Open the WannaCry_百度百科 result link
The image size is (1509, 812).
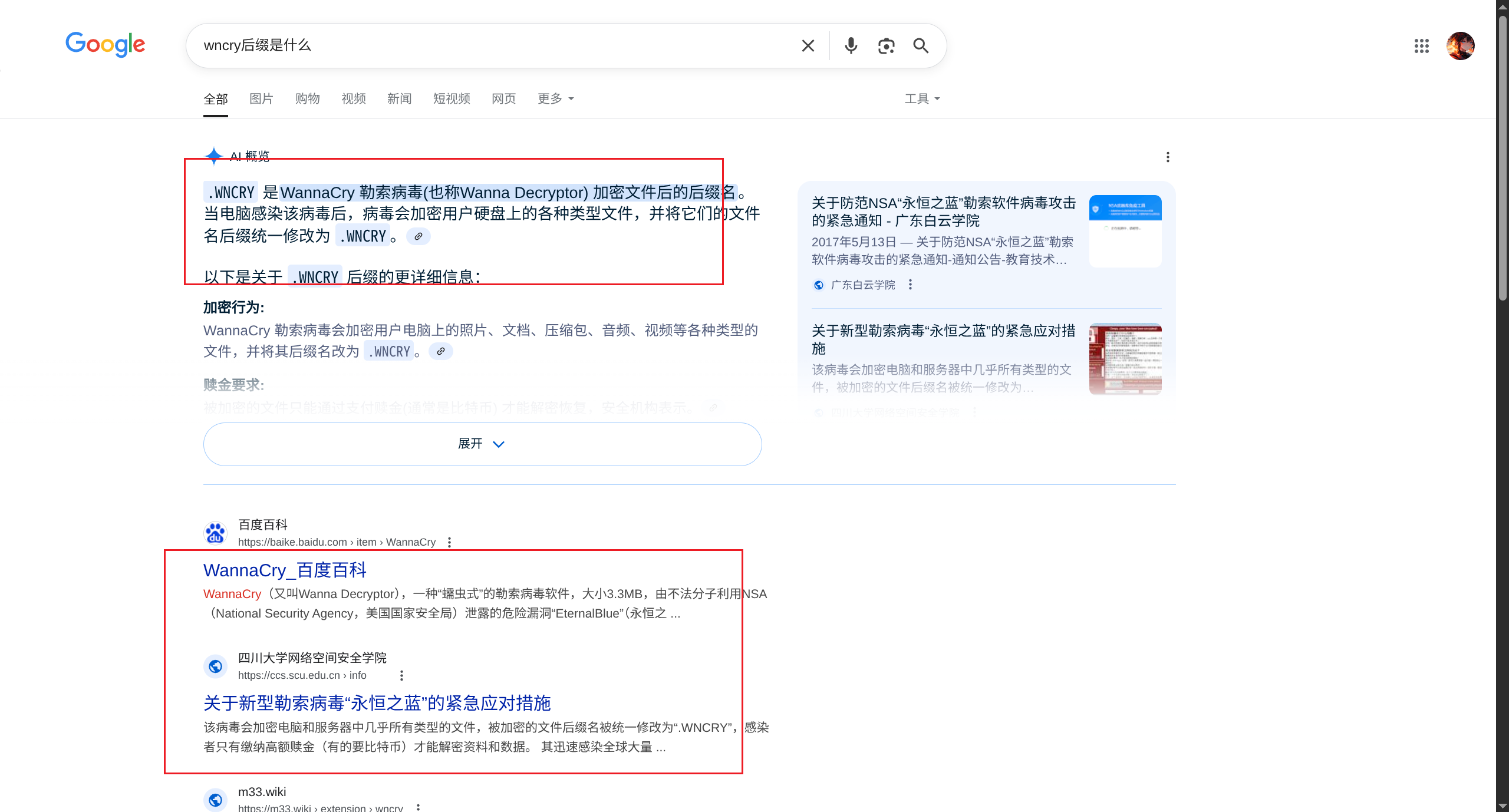pos(285,570)
